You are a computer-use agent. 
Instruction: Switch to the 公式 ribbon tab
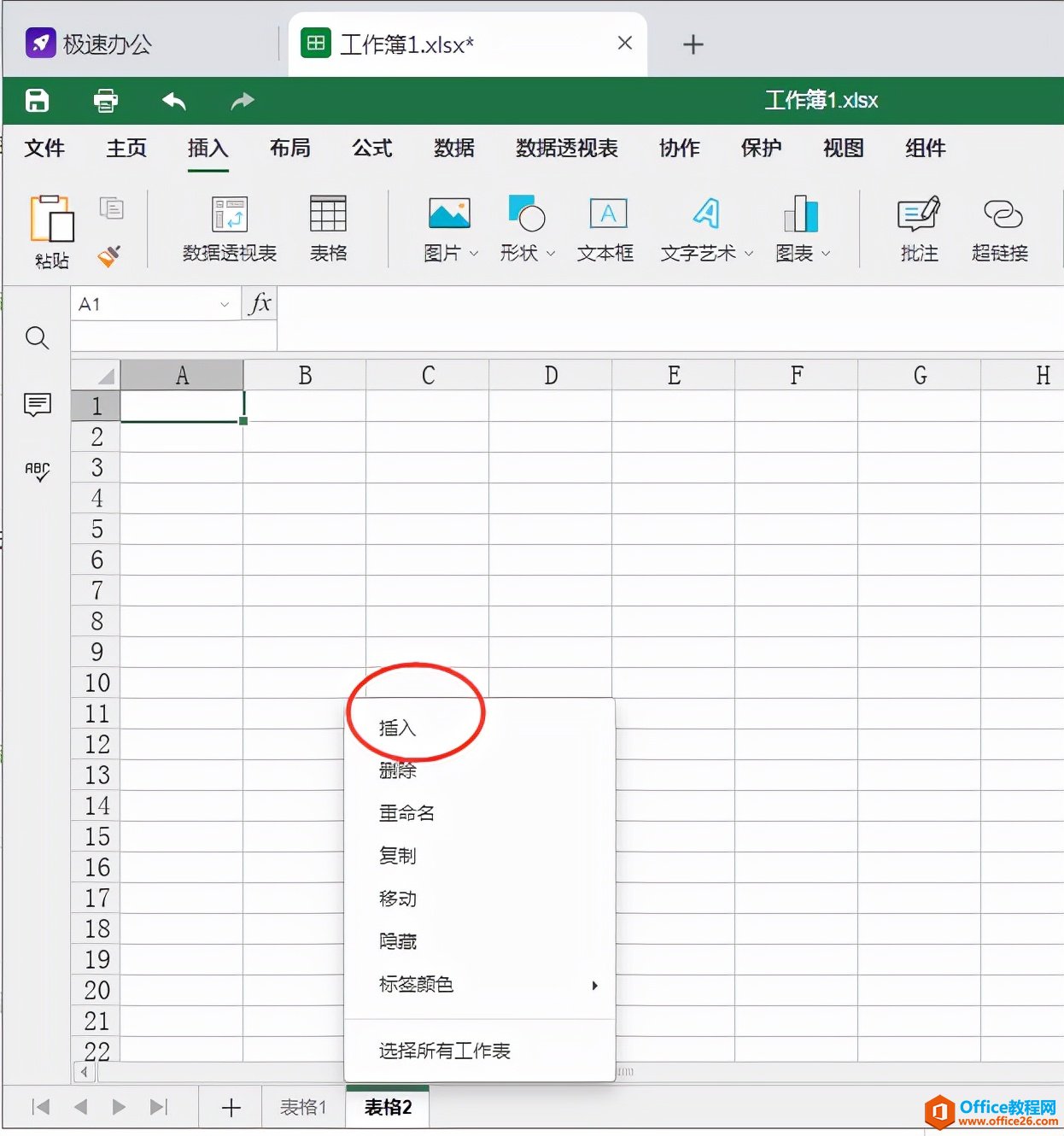pos(372,149)
